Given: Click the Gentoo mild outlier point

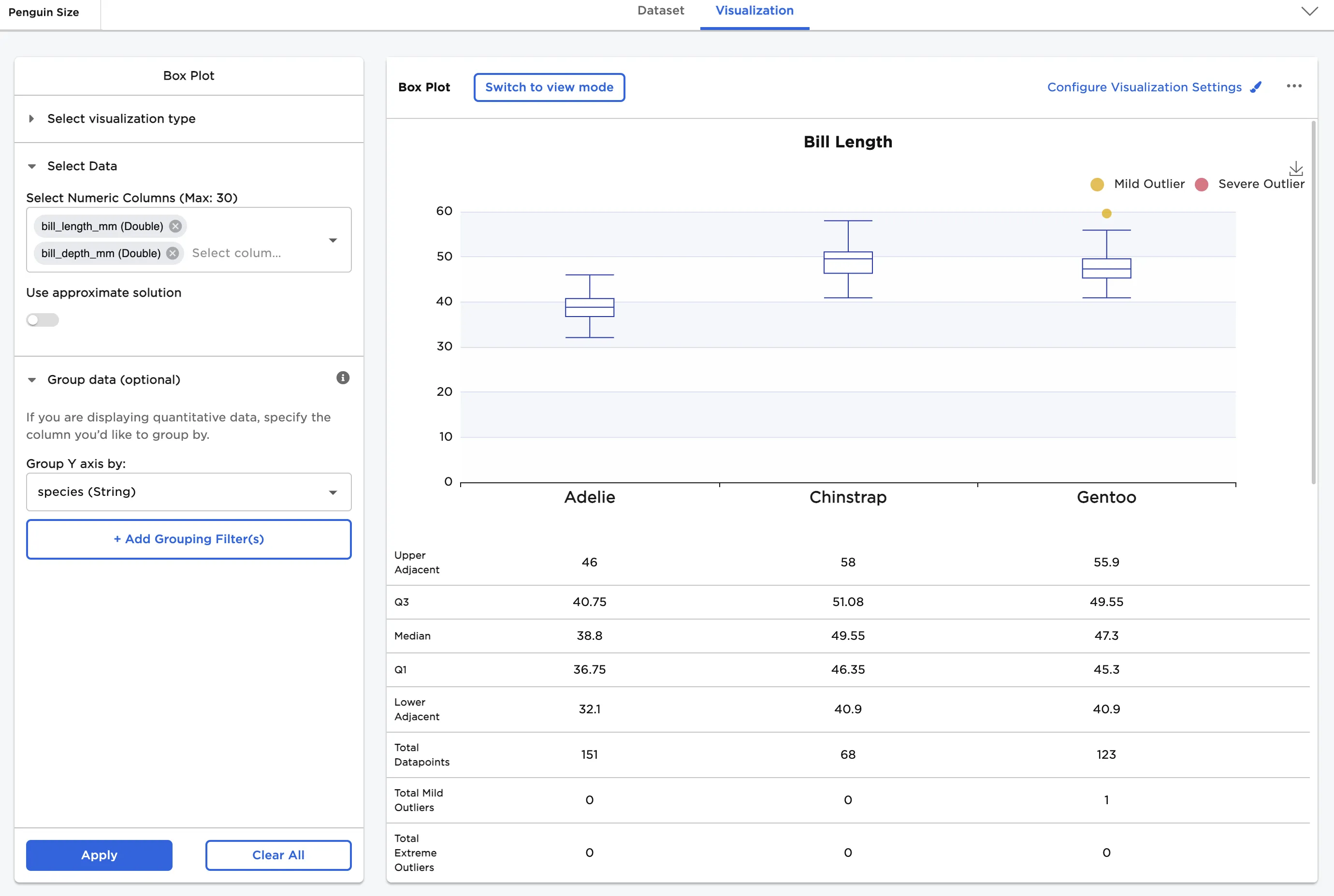Looking at the screenshot, I should click(1106, 214).
